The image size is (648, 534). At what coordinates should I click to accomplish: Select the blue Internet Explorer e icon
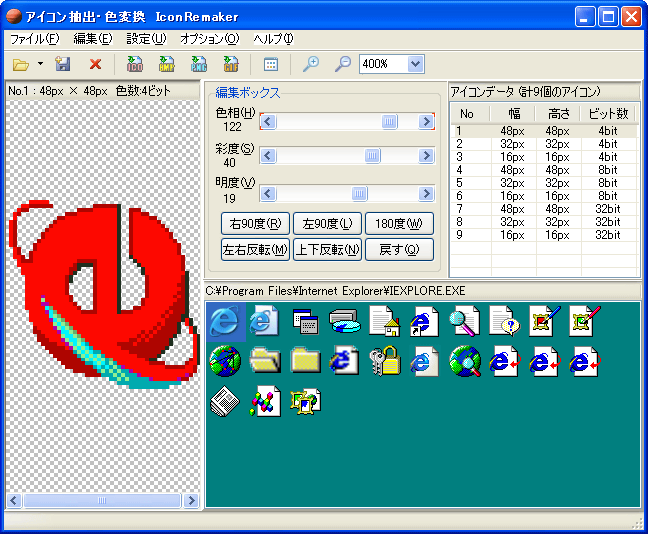225,321
